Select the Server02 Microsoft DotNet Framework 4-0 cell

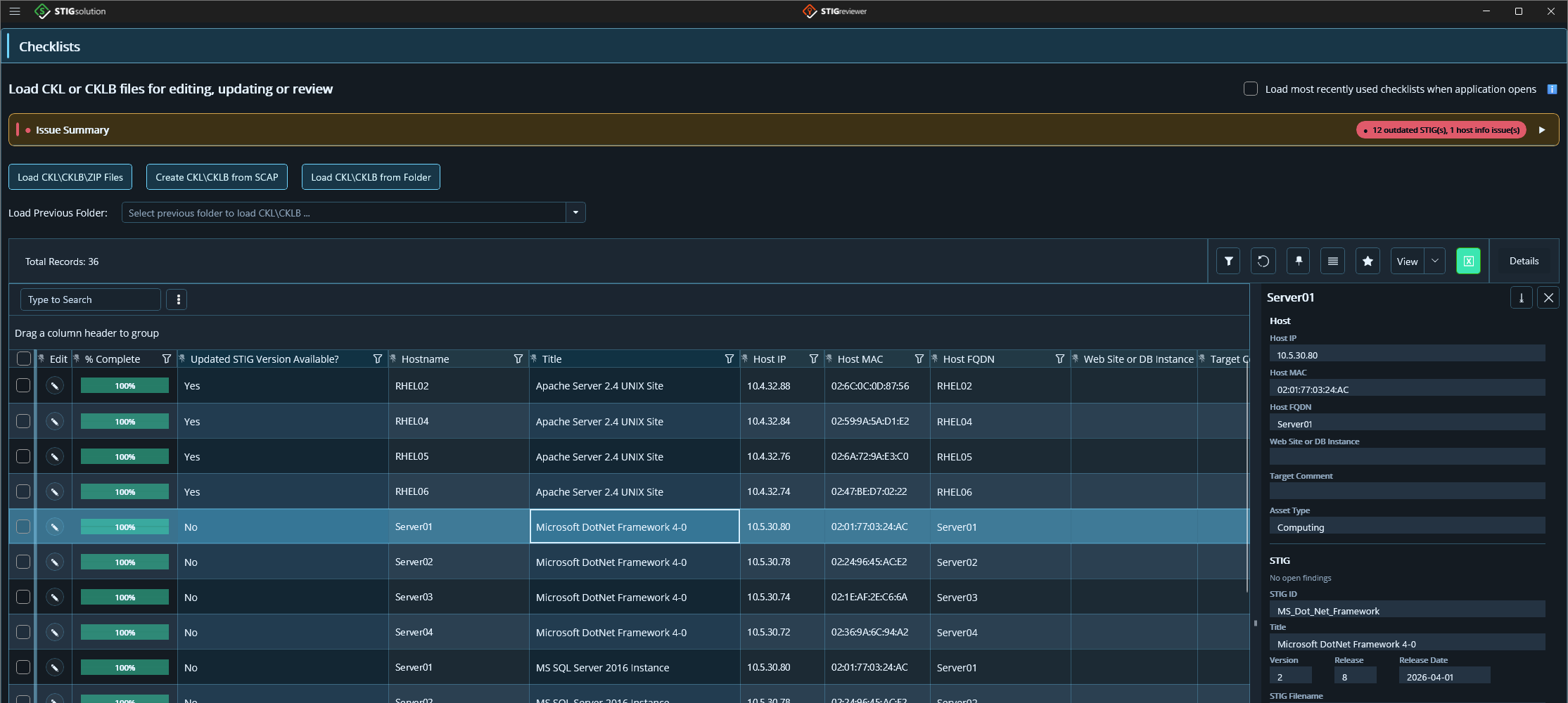coord(634,562)
